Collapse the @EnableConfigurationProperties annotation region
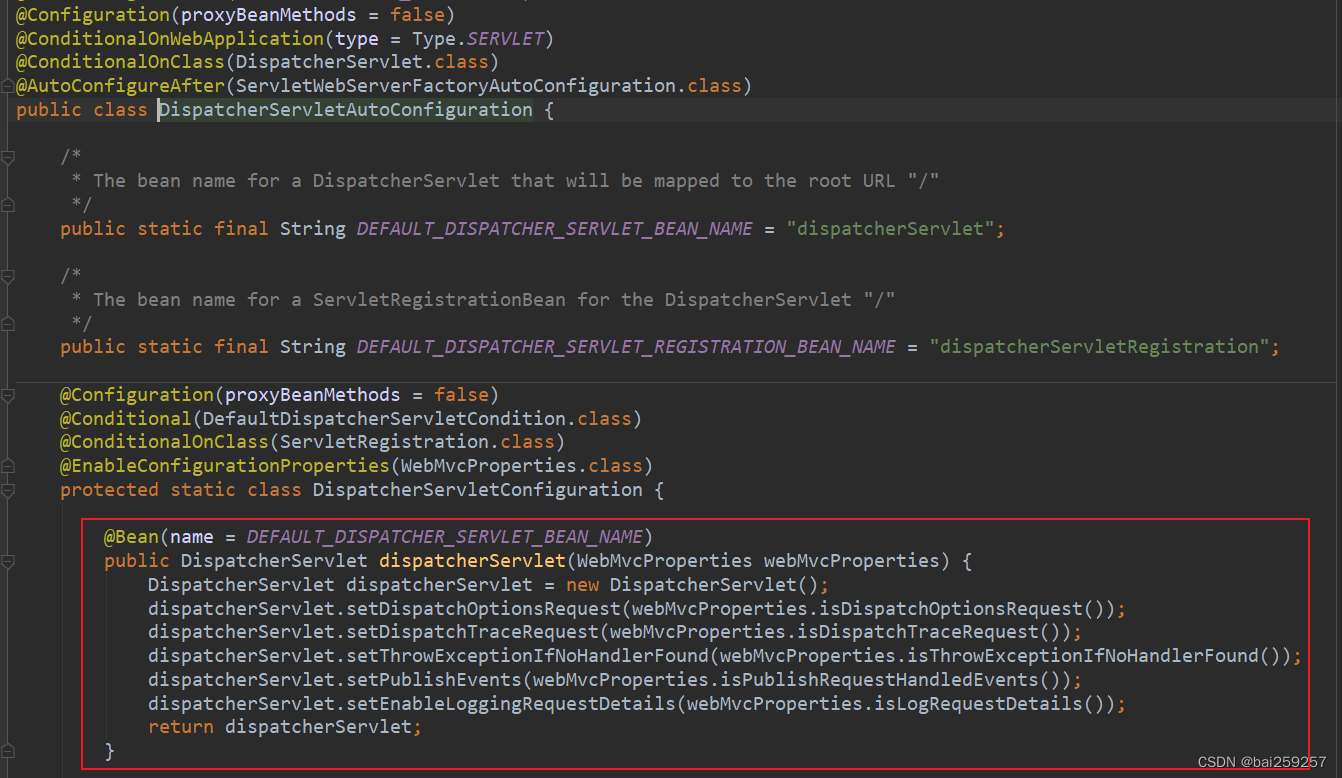Viewport: 1342px width, 778px height. [x=8, y=466]
